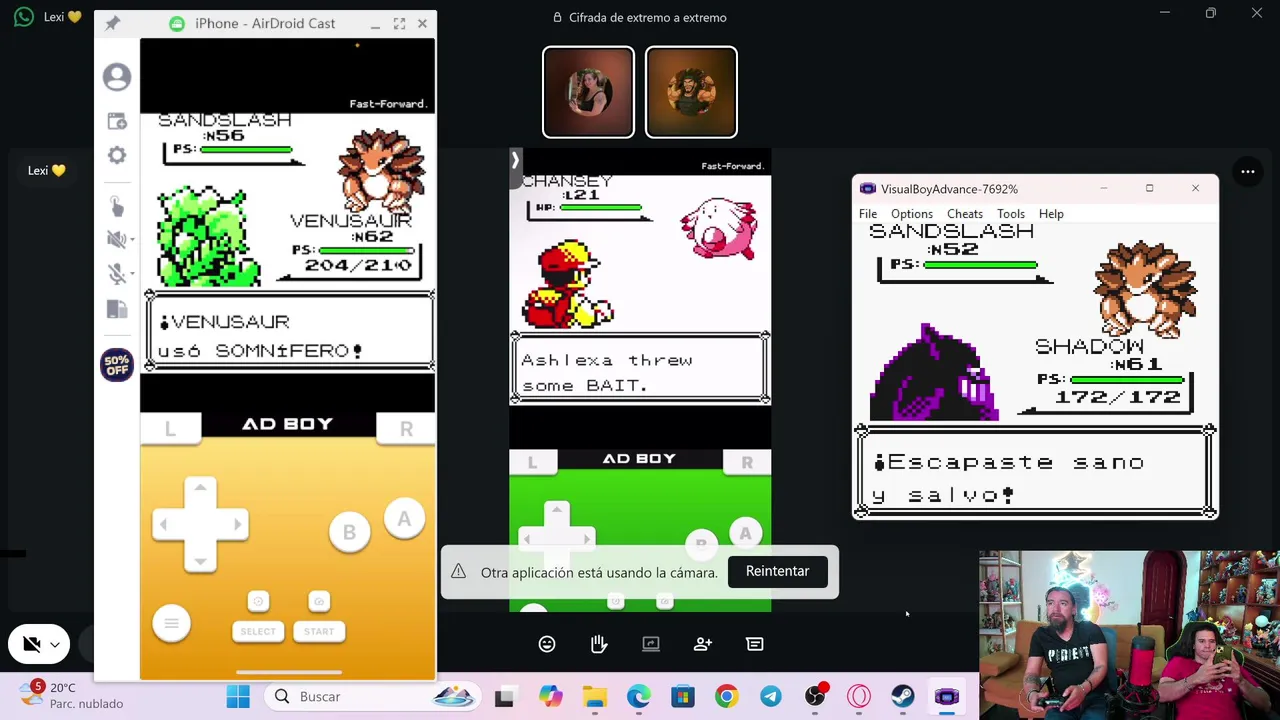Pin the AirDroid Cast window on top
The image size is (1280, 720).
(x=112, y=23)
